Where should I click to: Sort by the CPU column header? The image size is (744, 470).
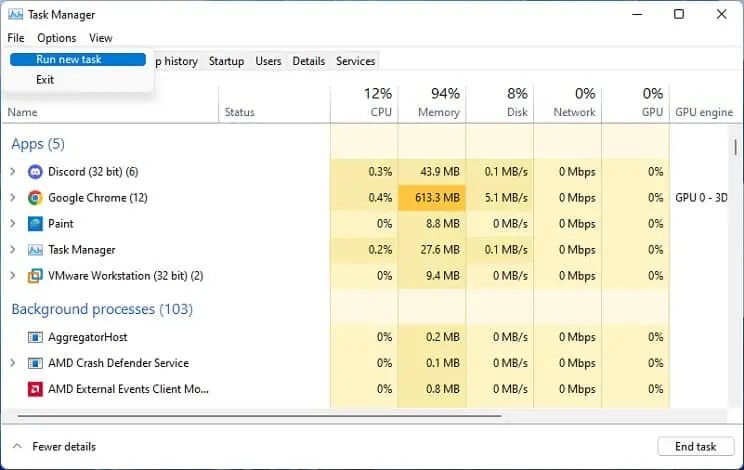click(x=364, y=104)
